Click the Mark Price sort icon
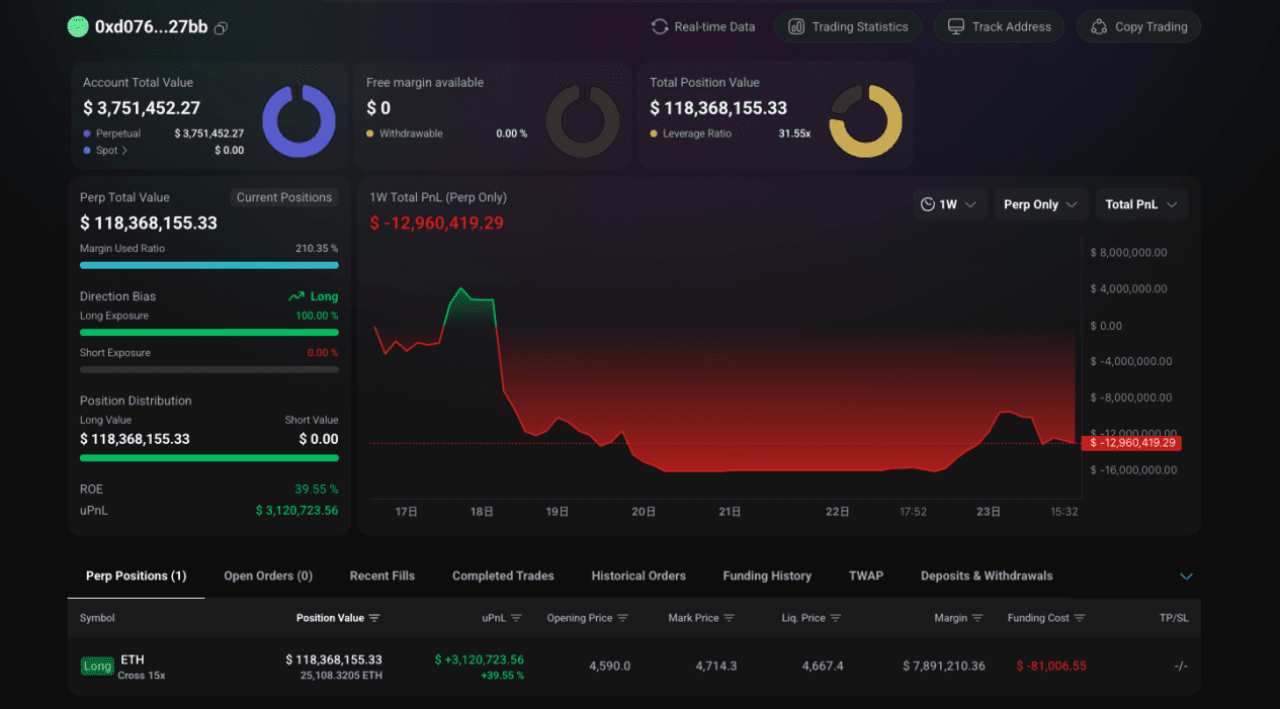The width and height of the screenshot is (1280, 709). tap(729, 618)
